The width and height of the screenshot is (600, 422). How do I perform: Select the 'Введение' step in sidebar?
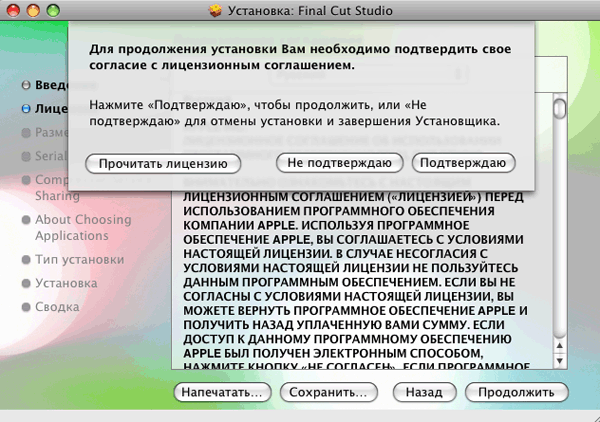click(x=52, y=85)
